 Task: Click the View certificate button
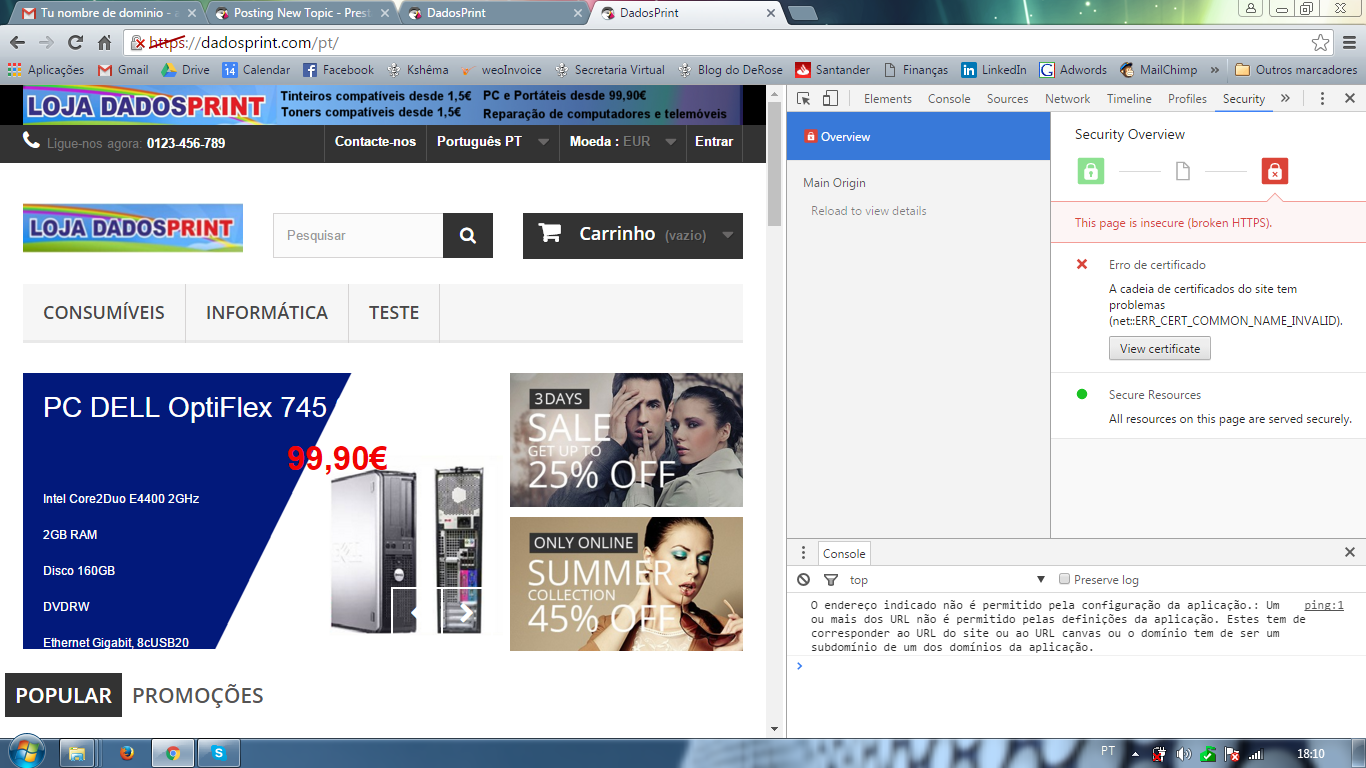[x=1160, y=348]
